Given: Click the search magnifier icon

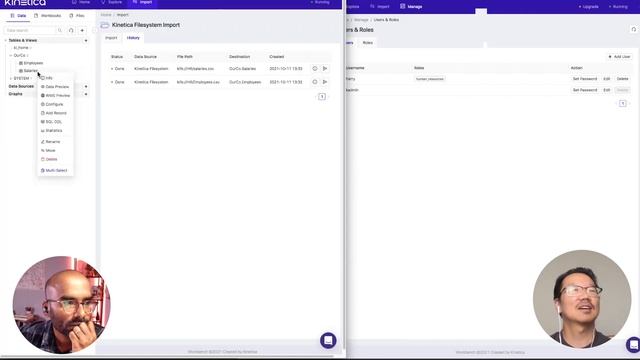Looking at the screenshot, I should tap(60, 30).
